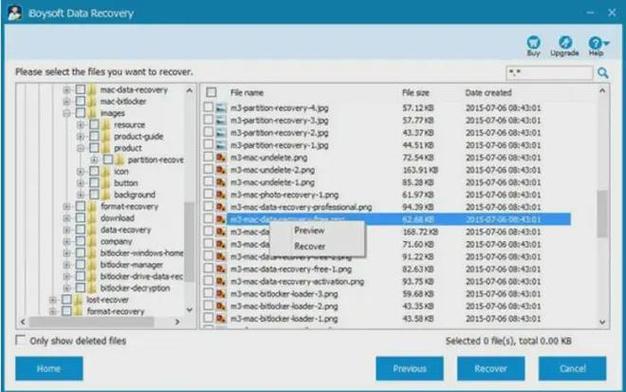Click the Previous button
Image resolution: width=626 pixels, height=392 pixels.
[x=410, y=368]
